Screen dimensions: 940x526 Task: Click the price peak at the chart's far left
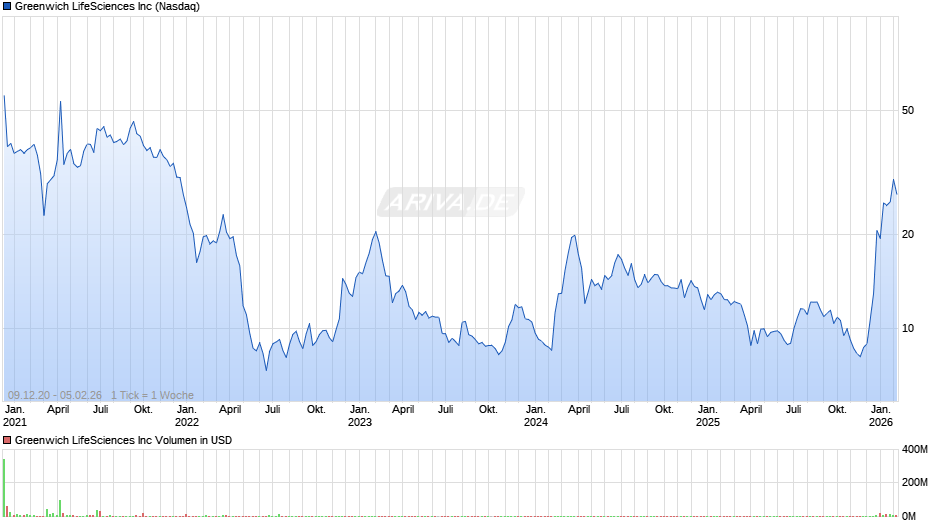(x=4, y=96)
